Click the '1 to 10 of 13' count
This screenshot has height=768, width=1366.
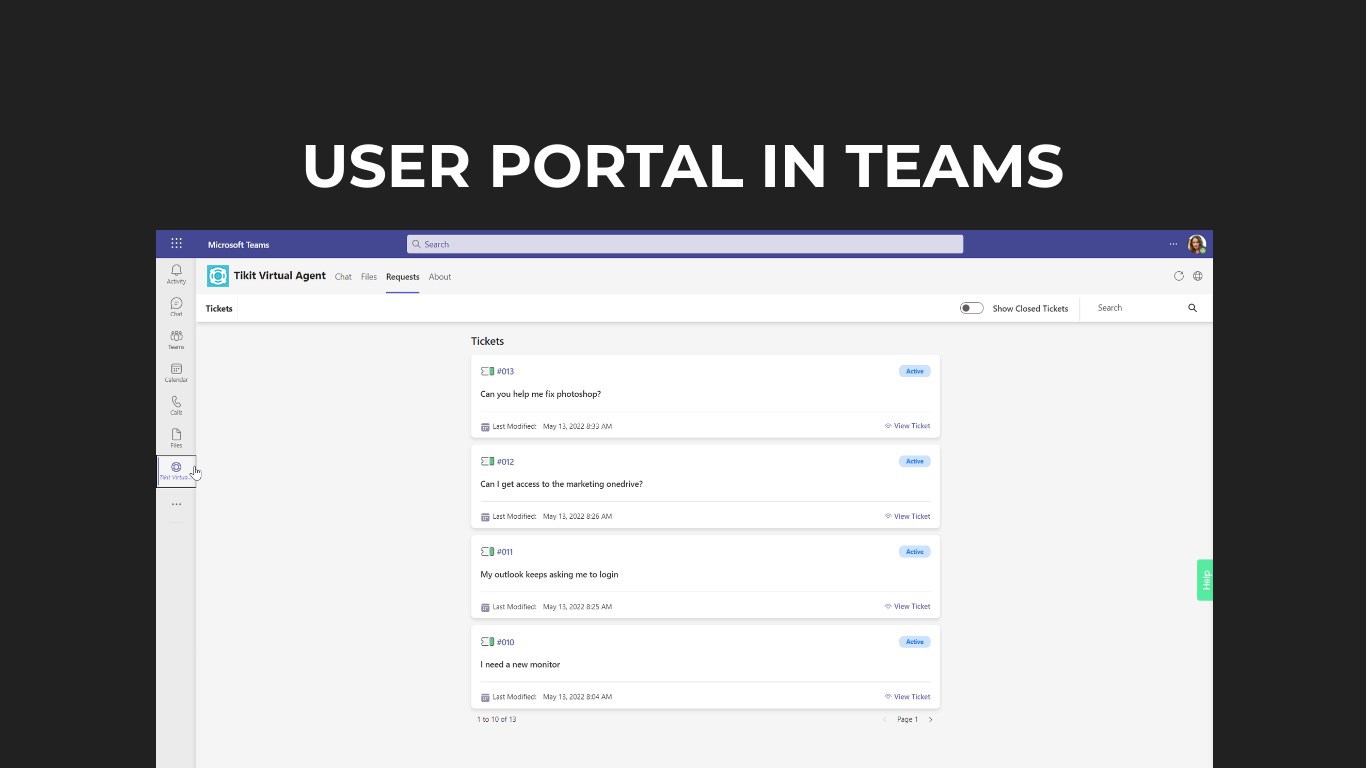point(496,719)
